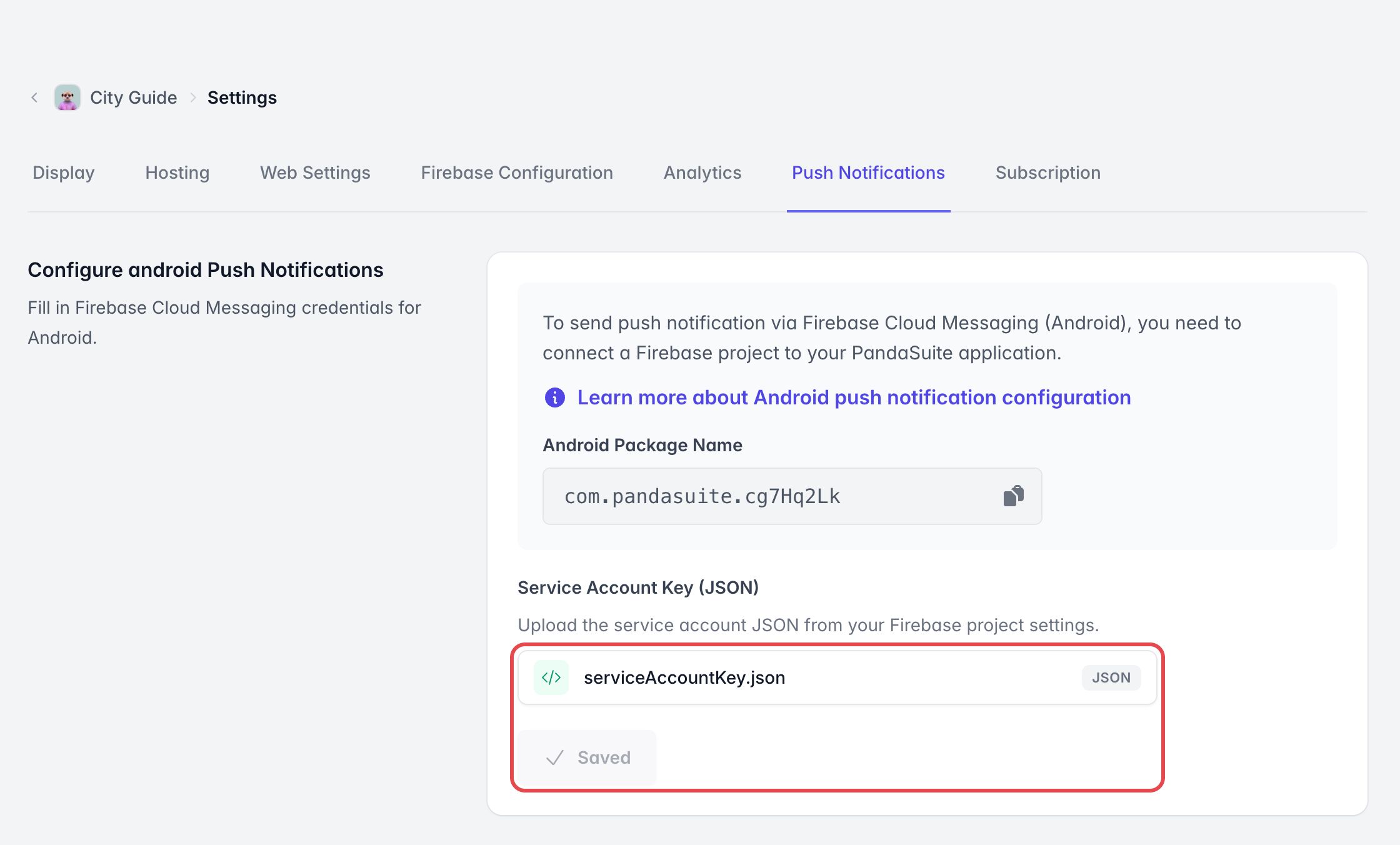Click Upload the service account JSON text
Image resolution: width=1400 pixels, height=845 pixels.
click(x=809, y=625)
